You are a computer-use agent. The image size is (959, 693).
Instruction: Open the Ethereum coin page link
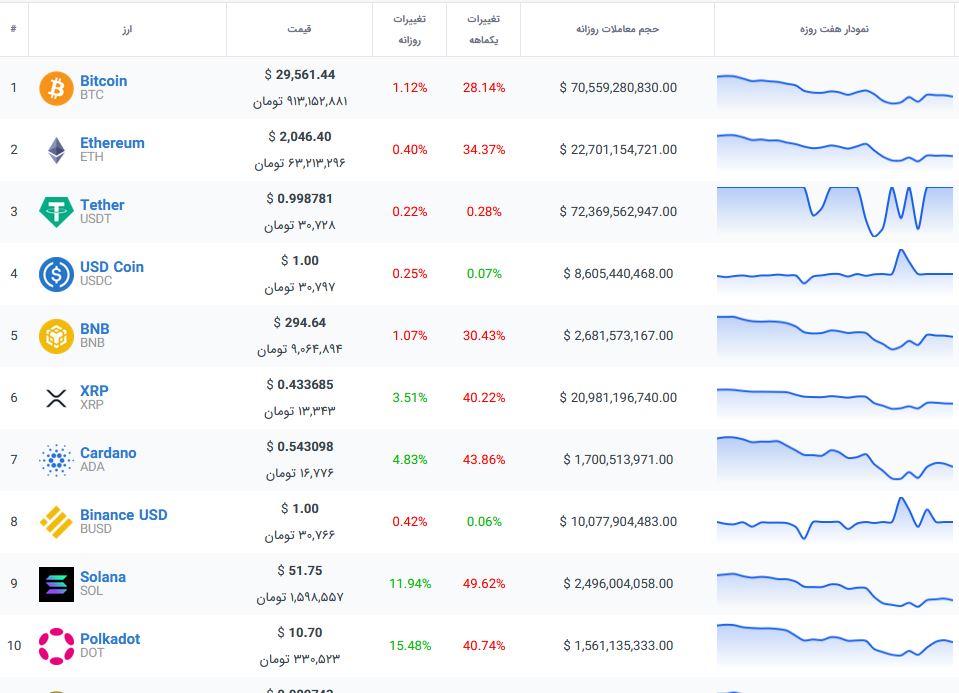click(113, 143)
